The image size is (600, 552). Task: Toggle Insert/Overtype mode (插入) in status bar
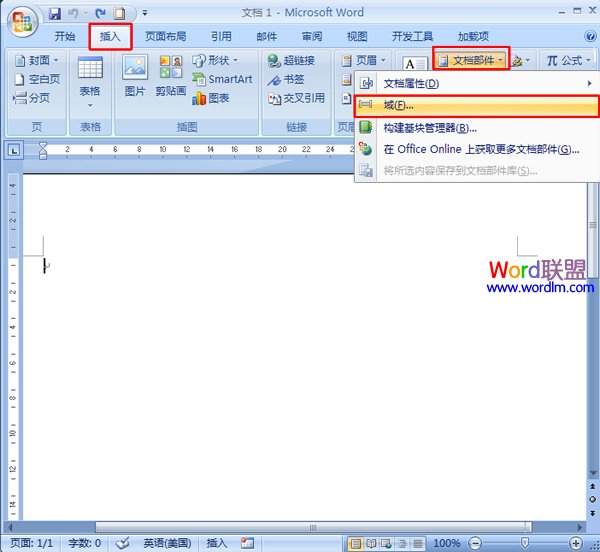tap(217, 543)
